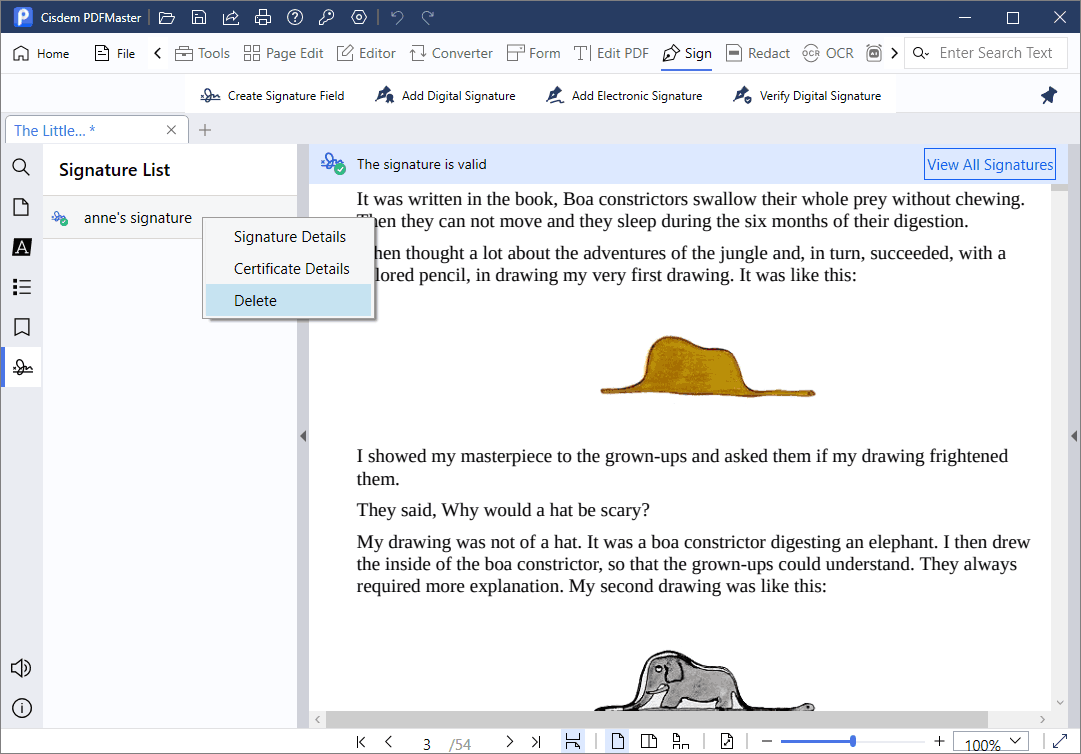Switch to the Redact ribbon tab
The image size is (1081, 754).
tap(758, 53)
